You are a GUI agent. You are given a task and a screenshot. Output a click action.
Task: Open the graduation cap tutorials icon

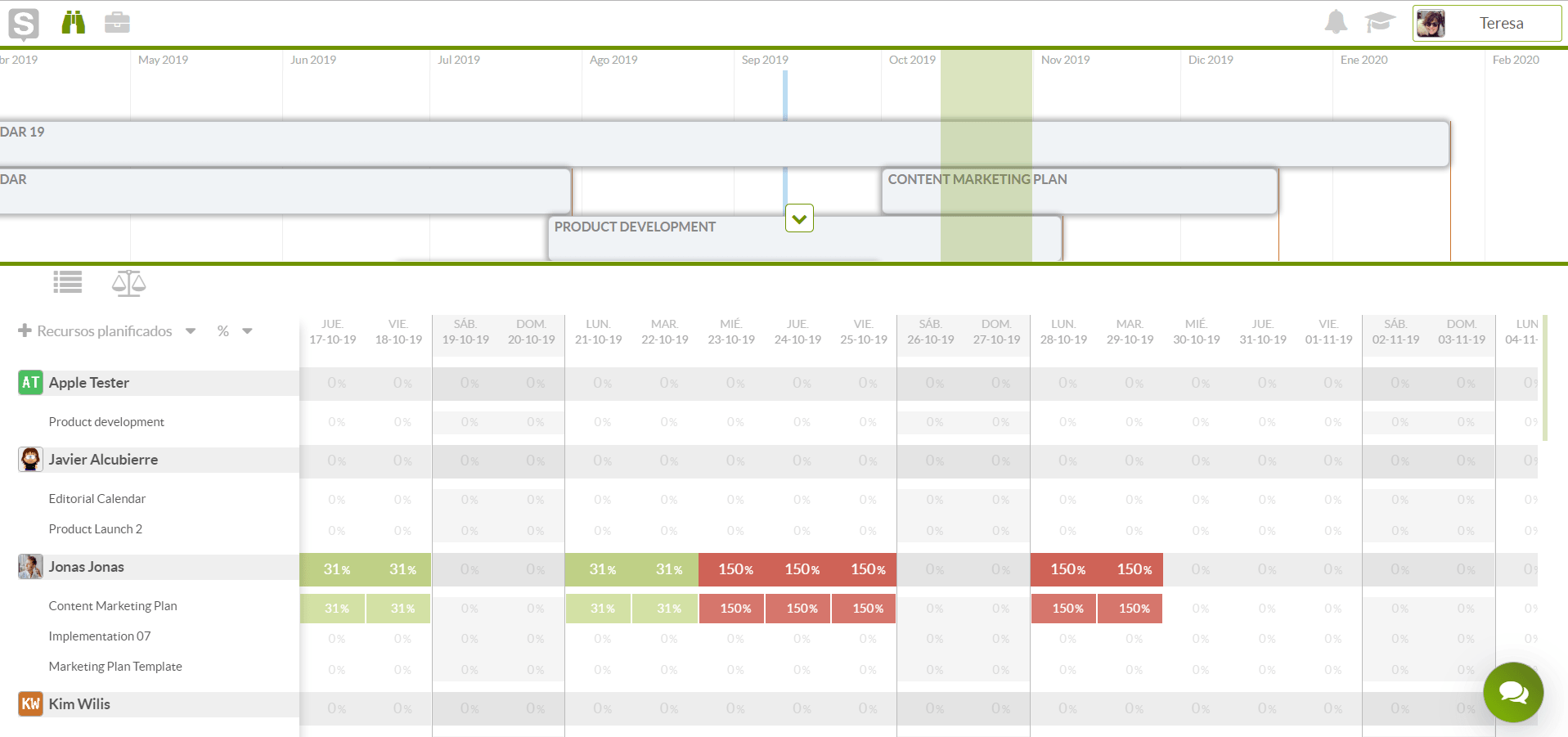coord(1380,22)
